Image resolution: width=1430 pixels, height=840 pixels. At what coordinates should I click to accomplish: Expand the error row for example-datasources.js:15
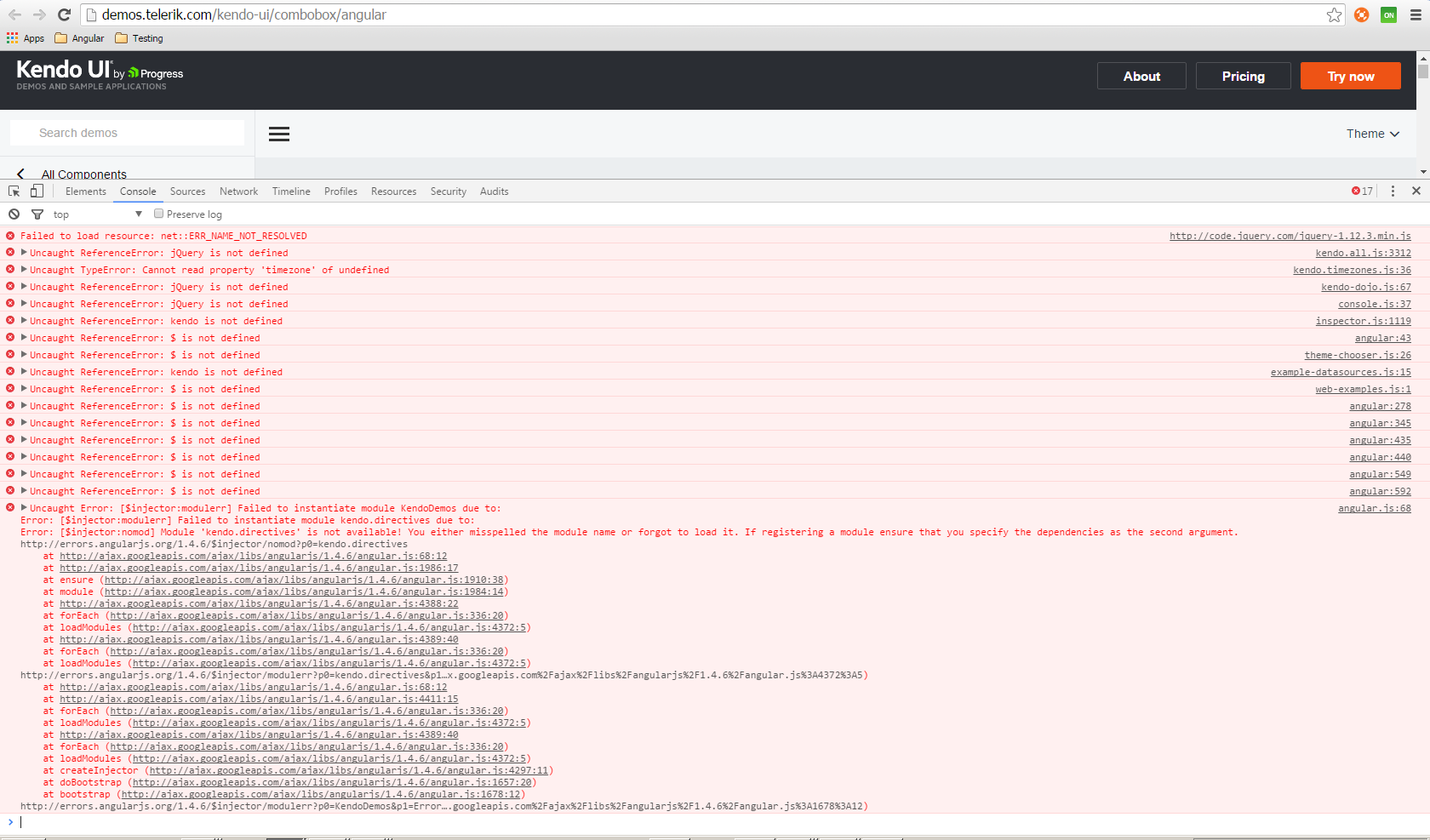[x=24, y=372]
